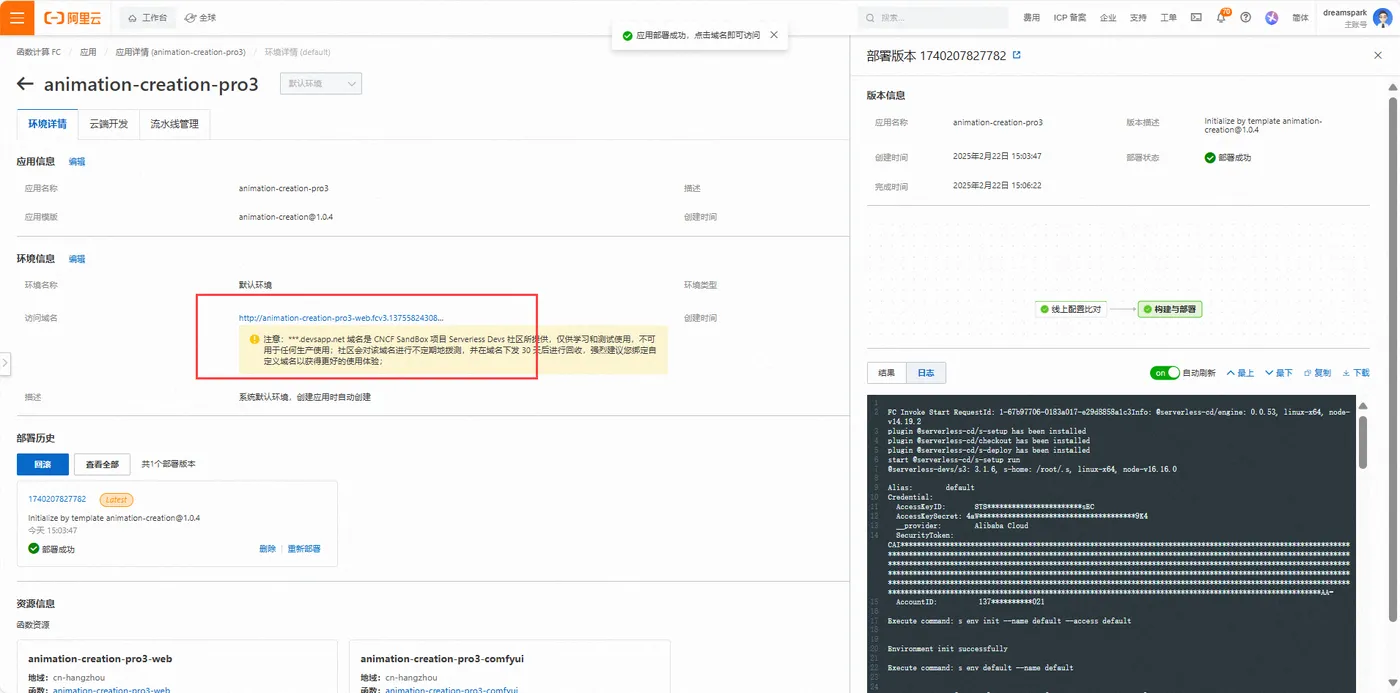Click 重新部署 on the deployment card
The height and width of the screenshot is (693, 1400).
click(304, 549)
